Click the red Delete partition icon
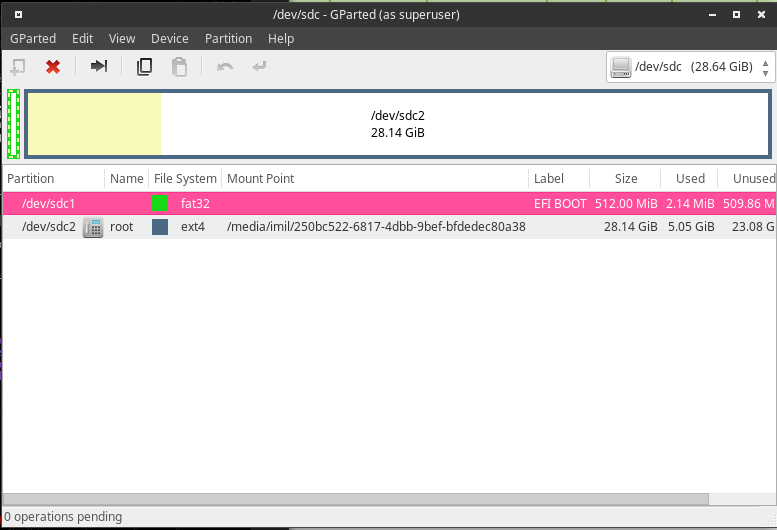The width and height of the screenshot is (777, 530). (x=53, y=67)
